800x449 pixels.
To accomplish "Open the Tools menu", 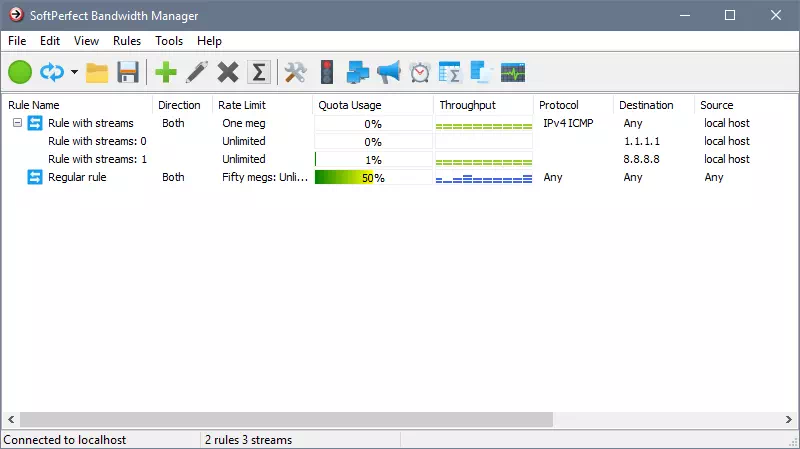I will [x=169, y=41].
